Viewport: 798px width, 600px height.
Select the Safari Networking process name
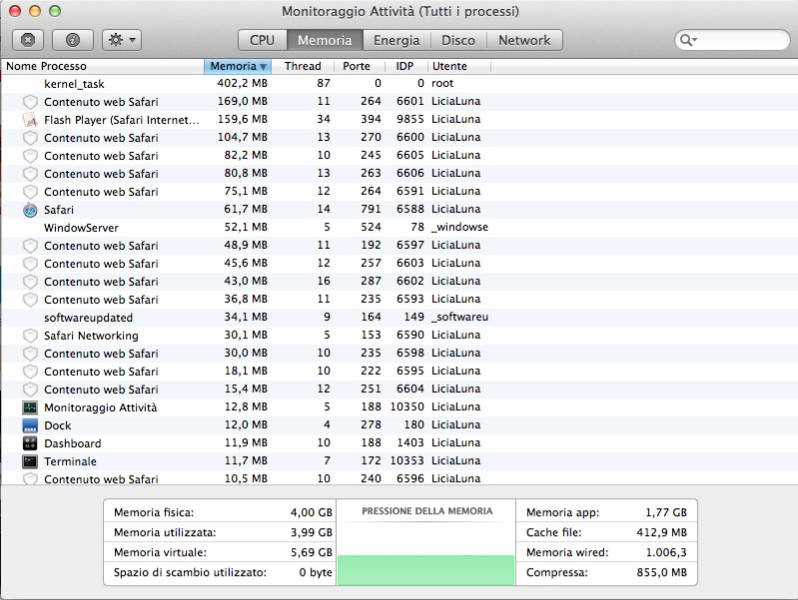[91, 336]
